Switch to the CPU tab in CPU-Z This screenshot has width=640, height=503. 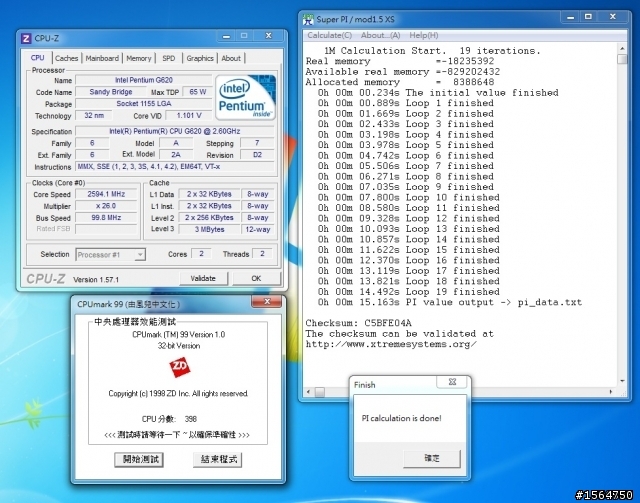coord(38,58)
